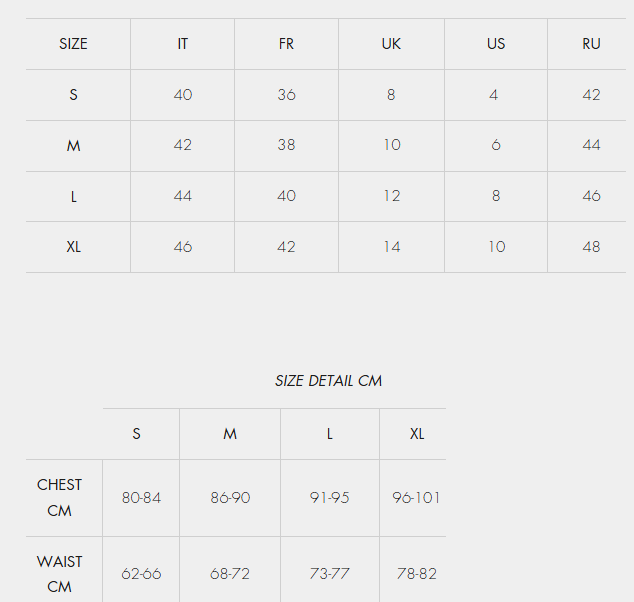Click the FR column header
Screen dimensions: 634x602
click(x=286, y=44)
